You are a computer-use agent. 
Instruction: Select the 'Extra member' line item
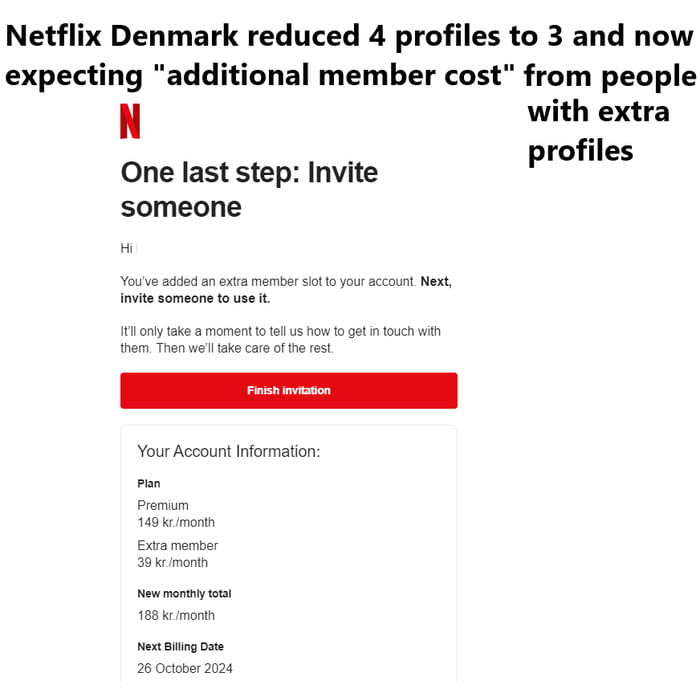tap(177, 545)
